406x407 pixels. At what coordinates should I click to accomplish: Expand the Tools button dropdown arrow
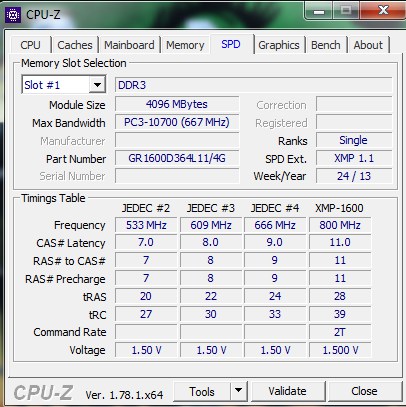point(238,391)
